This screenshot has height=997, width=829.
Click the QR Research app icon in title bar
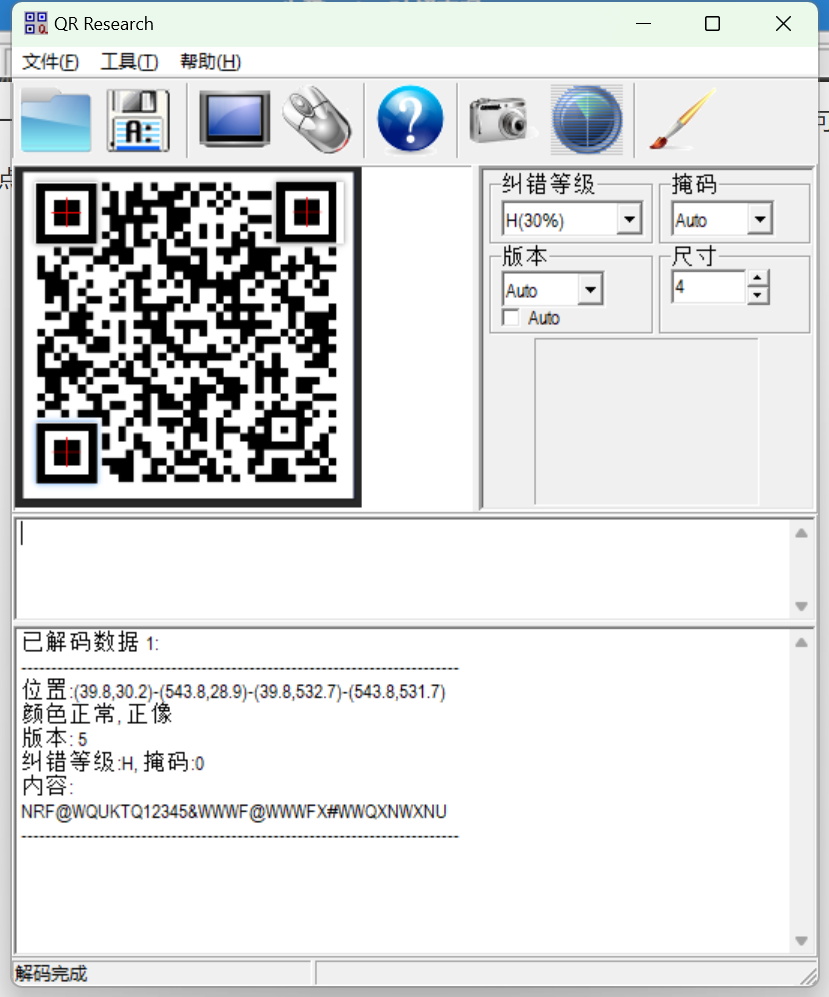(36, 24)
